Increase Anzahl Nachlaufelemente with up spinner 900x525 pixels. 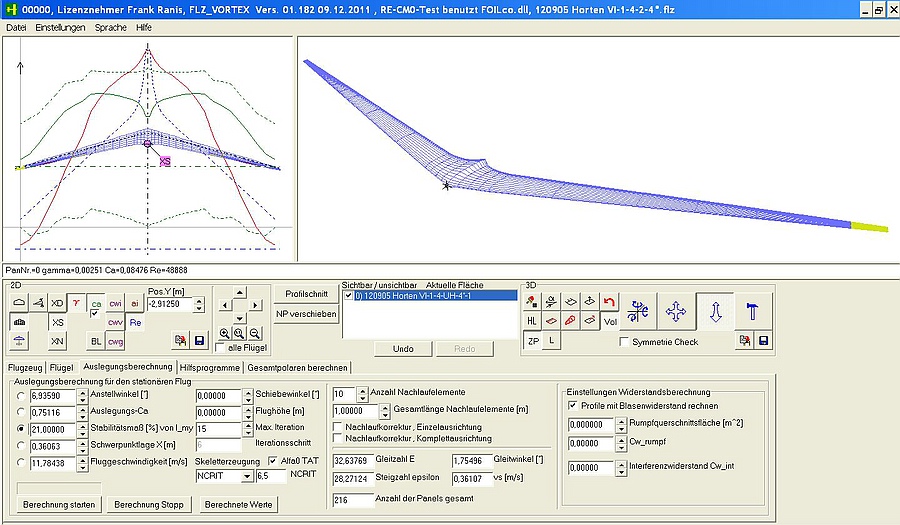(363, 391)
